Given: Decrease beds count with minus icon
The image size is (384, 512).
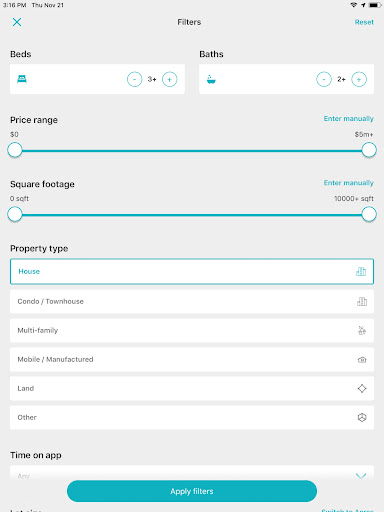Looking at the screenshot, I should [x=135, y=79].
